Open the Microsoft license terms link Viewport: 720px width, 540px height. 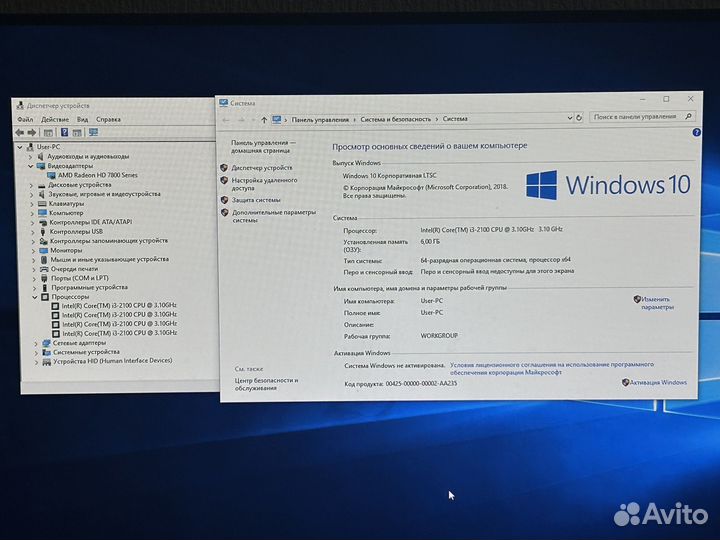point(551,368)
